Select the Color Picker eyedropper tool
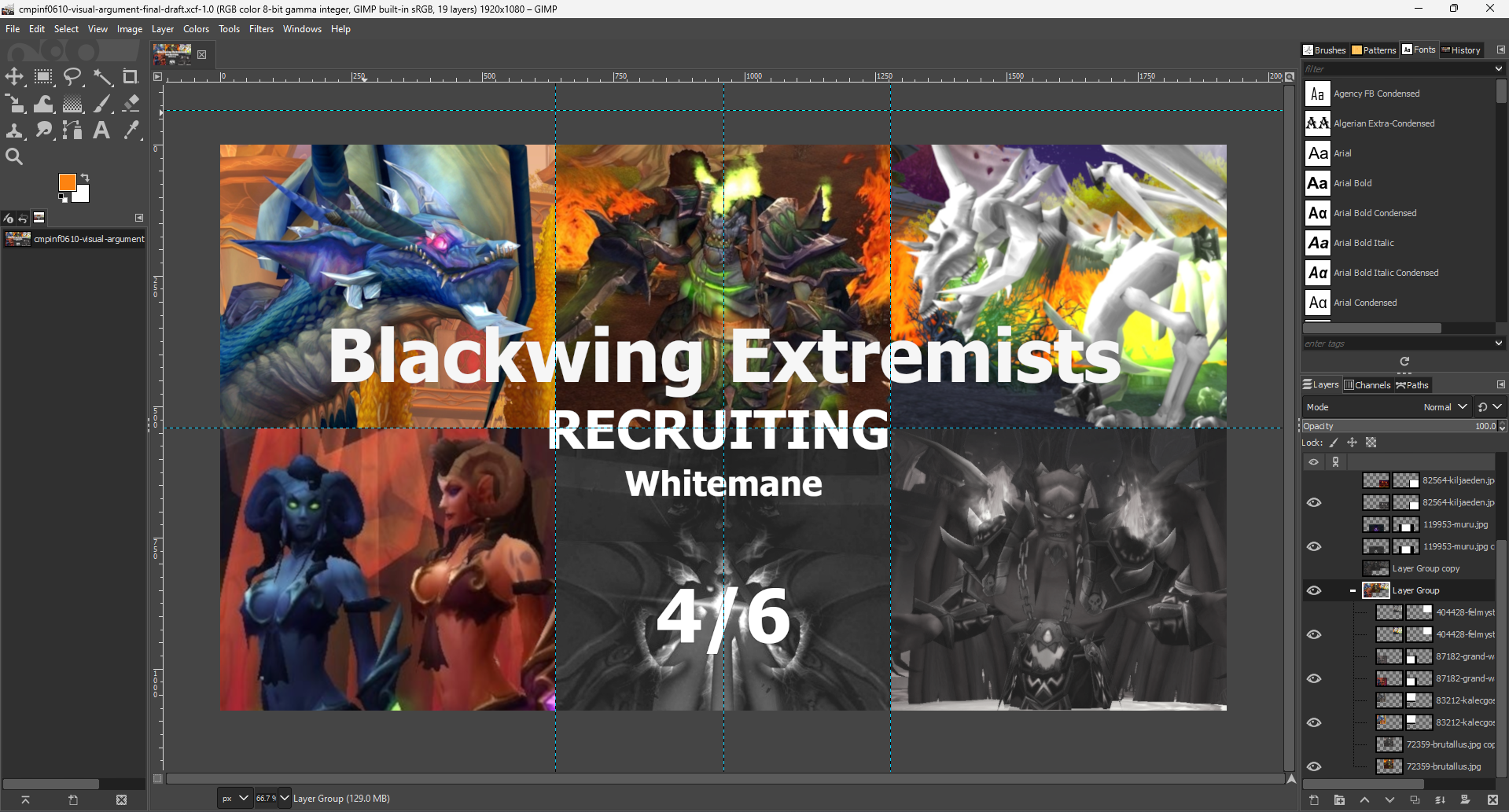 click(x=131, y=130)
